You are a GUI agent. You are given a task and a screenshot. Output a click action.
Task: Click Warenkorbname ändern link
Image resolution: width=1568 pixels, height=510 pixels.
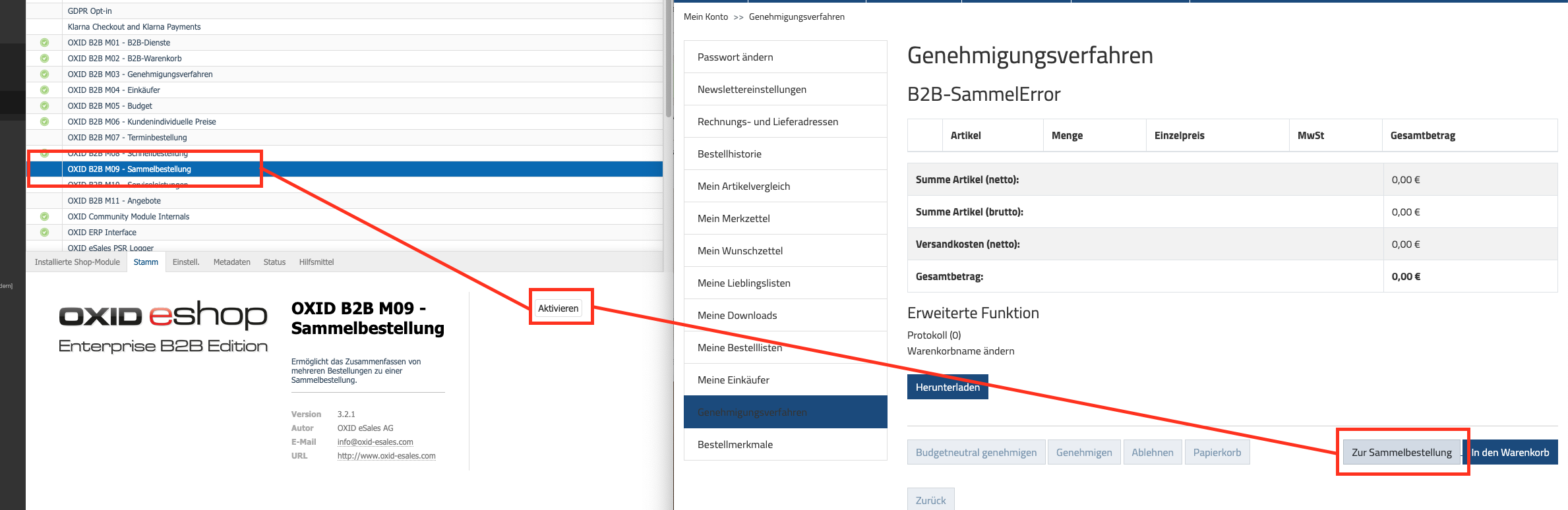[961, 351]
